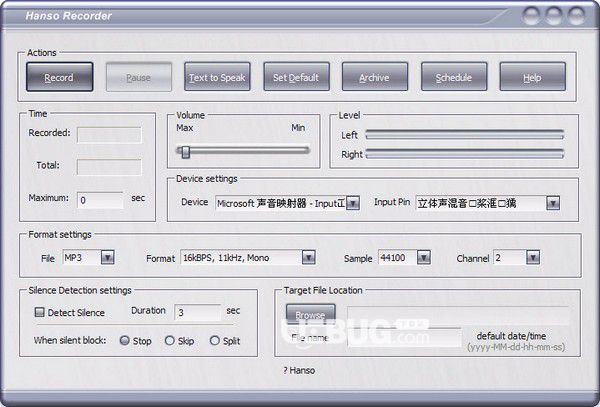Image resolution: width=600 pixels, height=407 pixels.
Task: Click the Recorded time field
Action: (x=109, y=135)
